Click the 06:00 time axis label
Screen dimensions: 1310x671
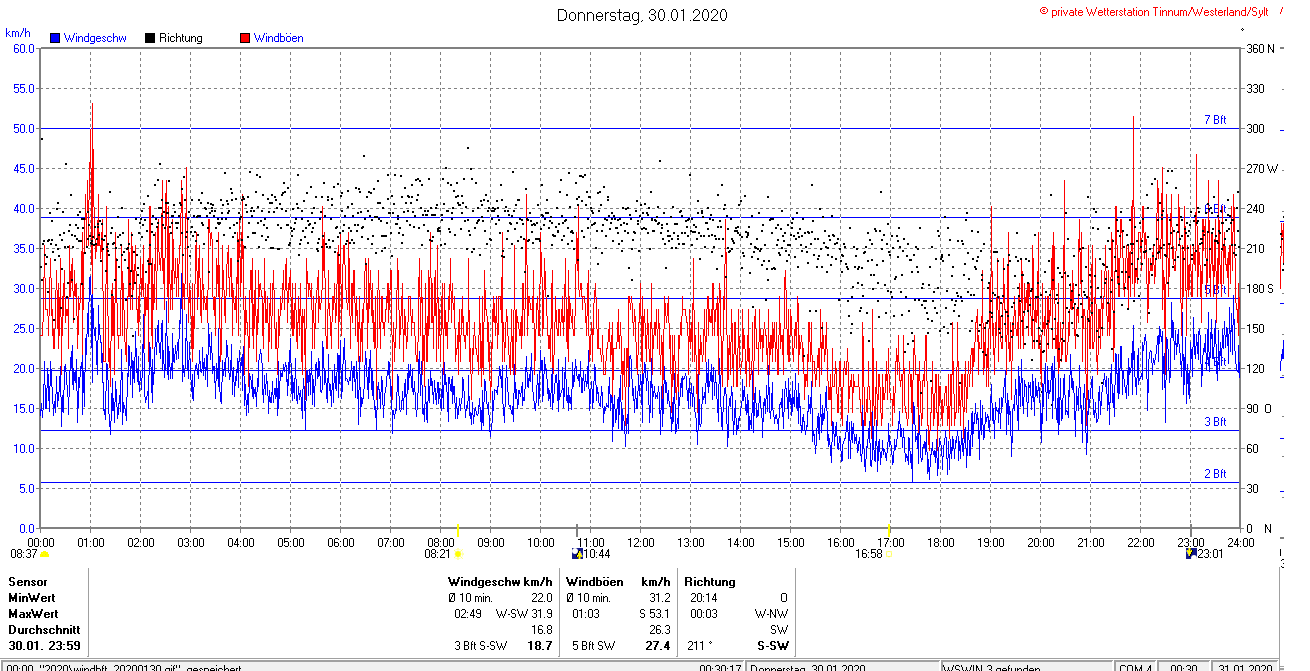(341, 542)
